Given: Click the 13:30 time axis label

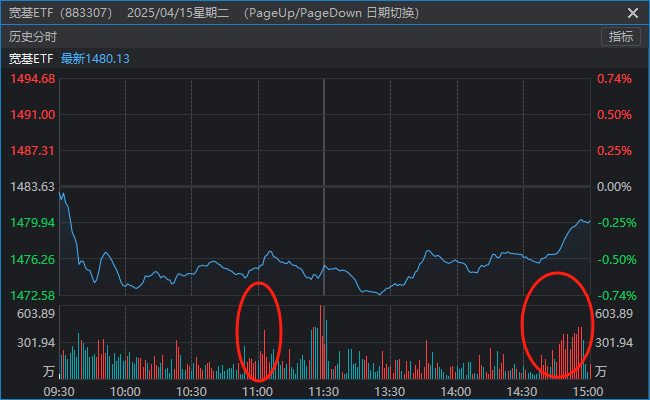Looking at the screenshot, I should click(x=389, y=391).
